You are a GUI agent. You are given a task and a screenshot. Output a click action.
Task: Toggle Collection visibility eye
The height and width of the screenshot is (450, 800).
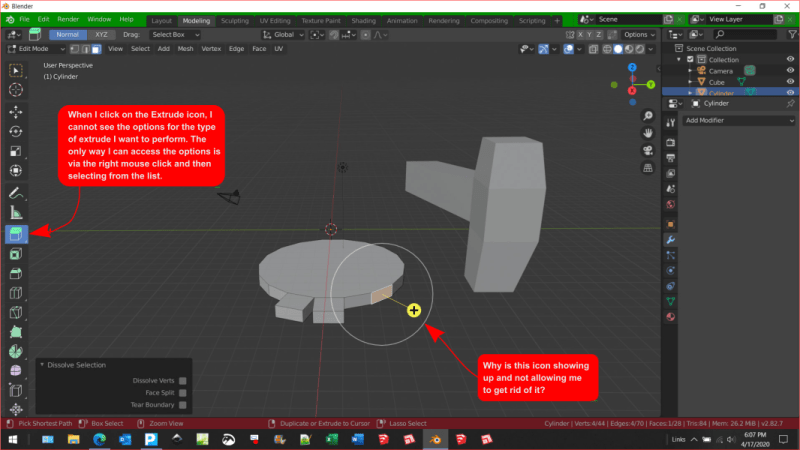click(x=790, y=59)
